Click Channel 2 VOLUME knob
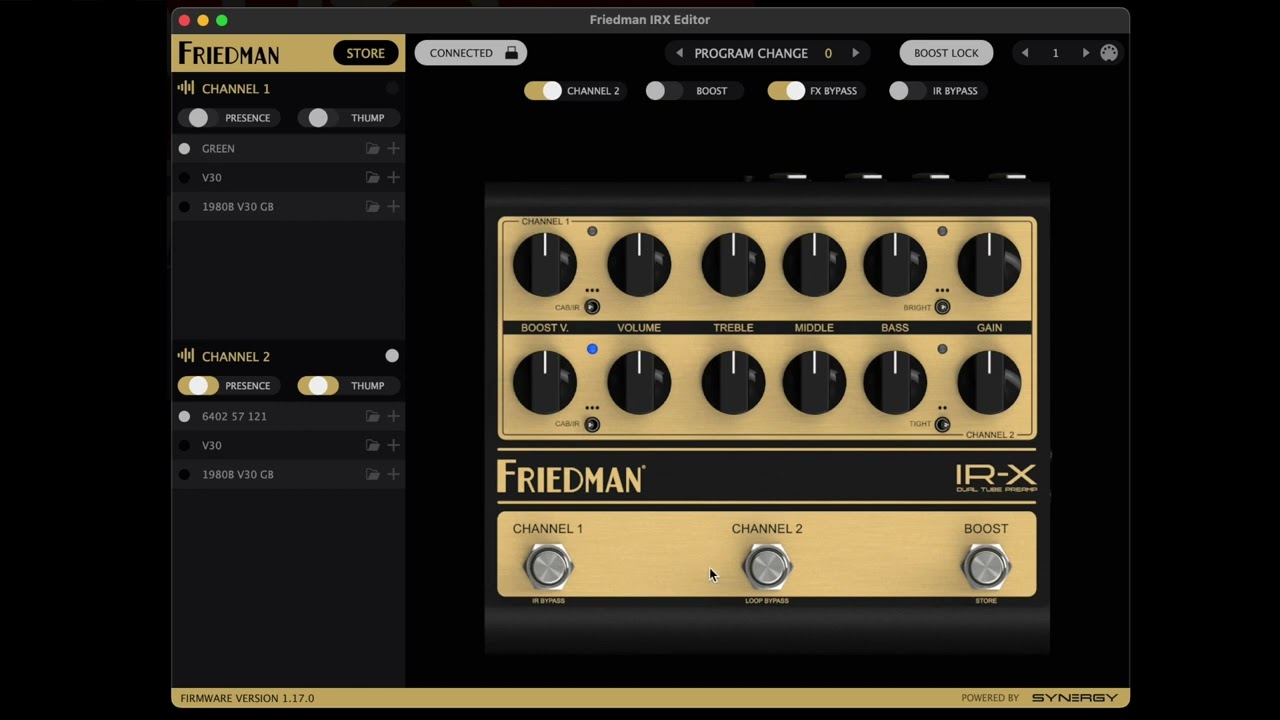This screenshot has width=1280, height=720. pos(639,381)
